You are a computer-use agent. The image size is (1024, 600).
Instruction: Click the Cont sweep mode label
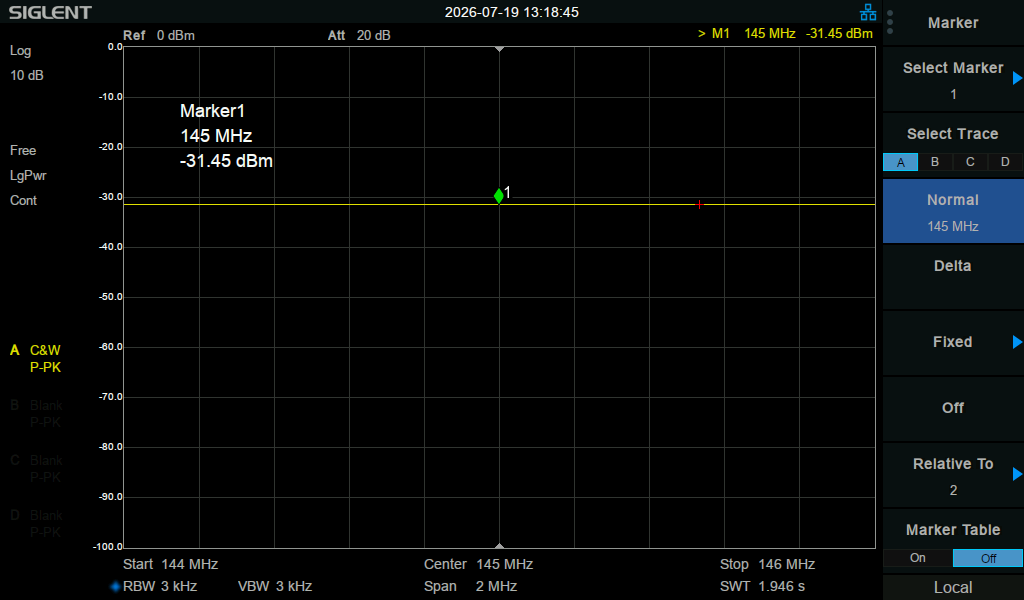[x=24, y=200]
